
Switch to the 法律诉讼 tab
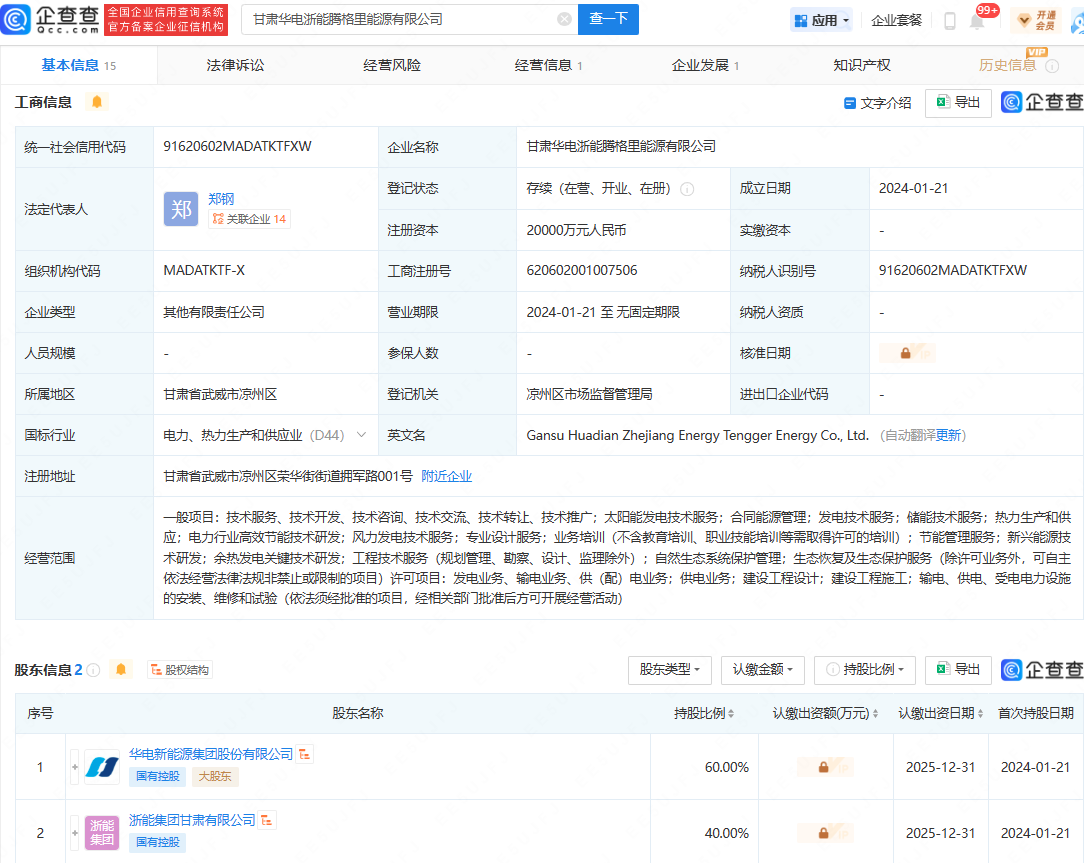click(x=235, y=65)
